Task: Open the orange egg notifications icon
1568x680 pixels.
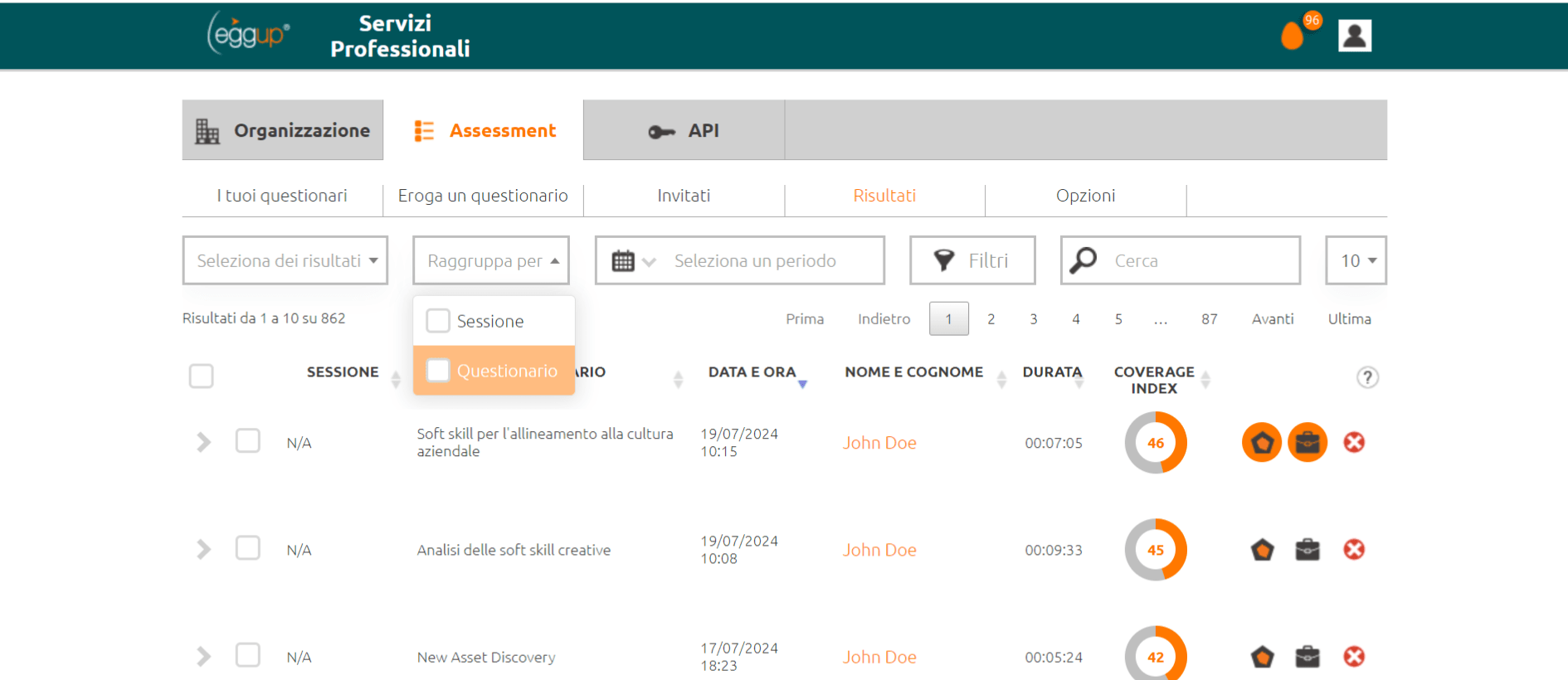Action: click(1293, 35)
